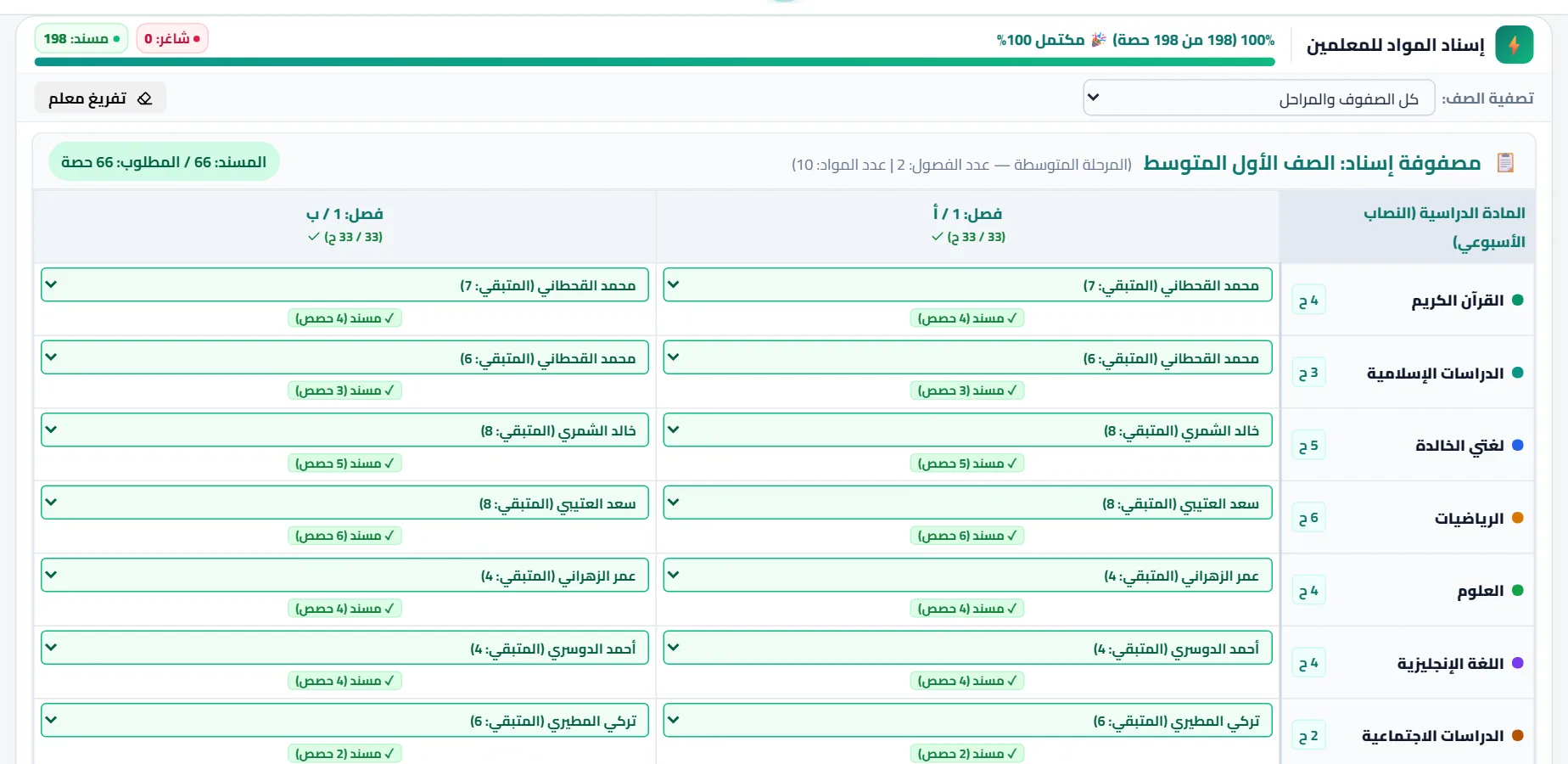This screenshot has height=764, width=1568.
Task: Open لغتي الخالدة teacher dropdown for class 1/ب
Action: click(x=344, y=430)
